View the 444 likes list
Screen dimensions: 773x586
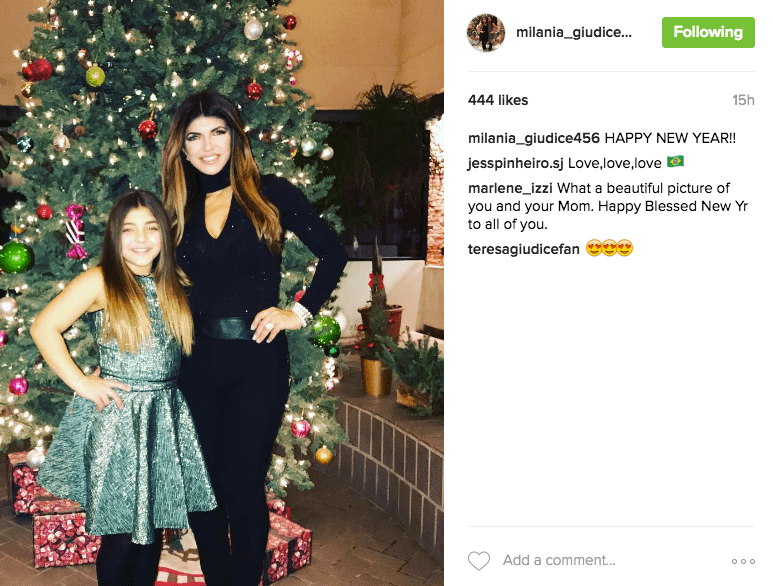click(x=498, y=100)
